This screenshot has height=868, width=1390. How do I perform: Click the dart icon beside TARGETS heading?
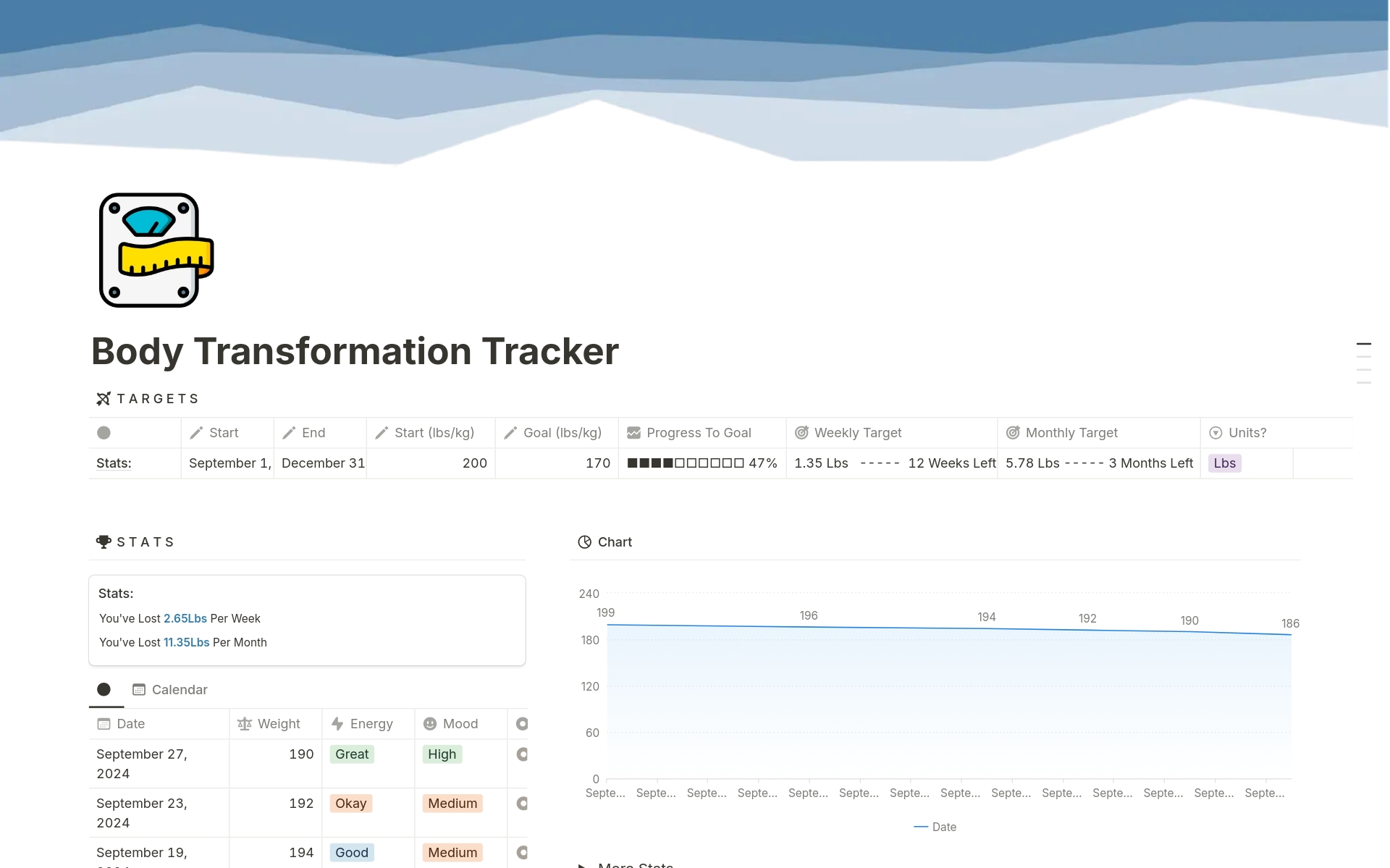tap(103, 398)
